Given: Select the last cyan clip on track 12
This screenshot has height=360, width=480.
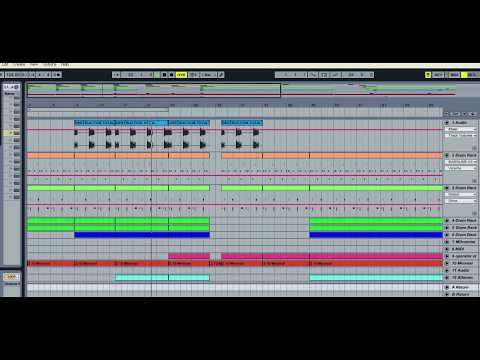Looking at the screenshot, I should click(376, 278).
